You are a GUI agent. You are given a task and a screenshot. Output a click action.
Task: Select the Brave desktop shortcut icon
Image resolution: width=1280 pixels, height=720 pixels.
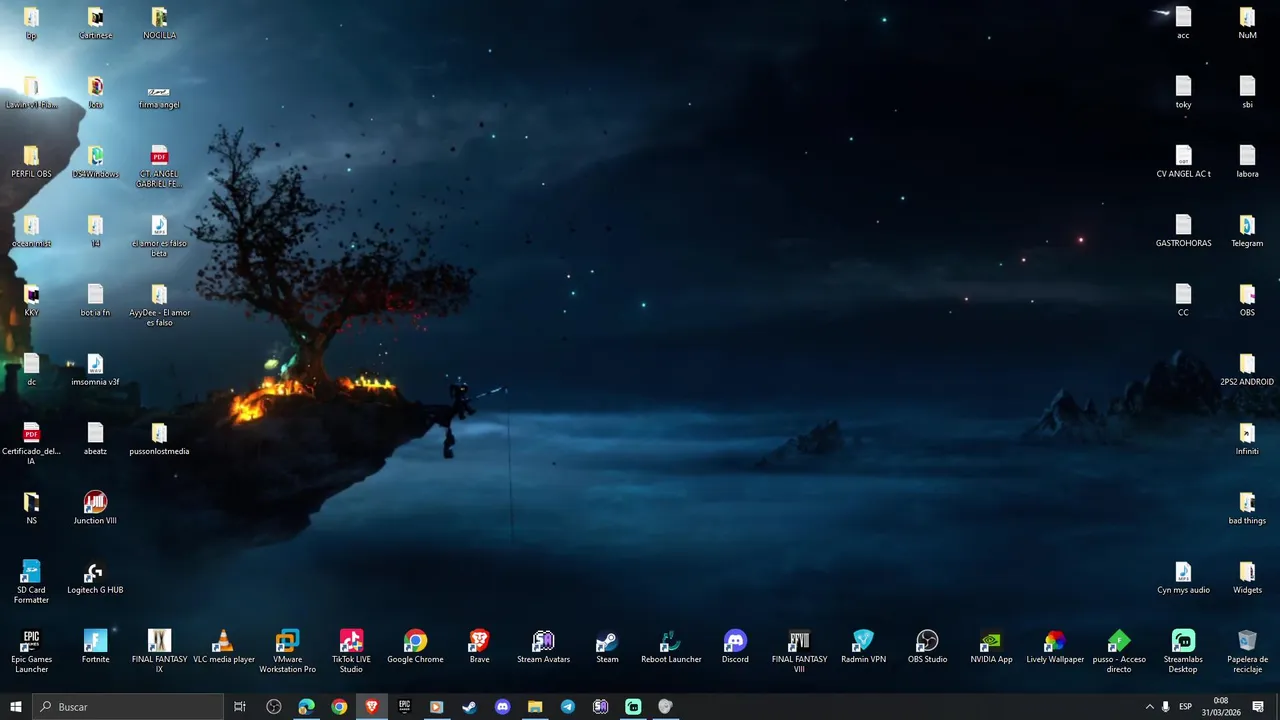point(479,647)
